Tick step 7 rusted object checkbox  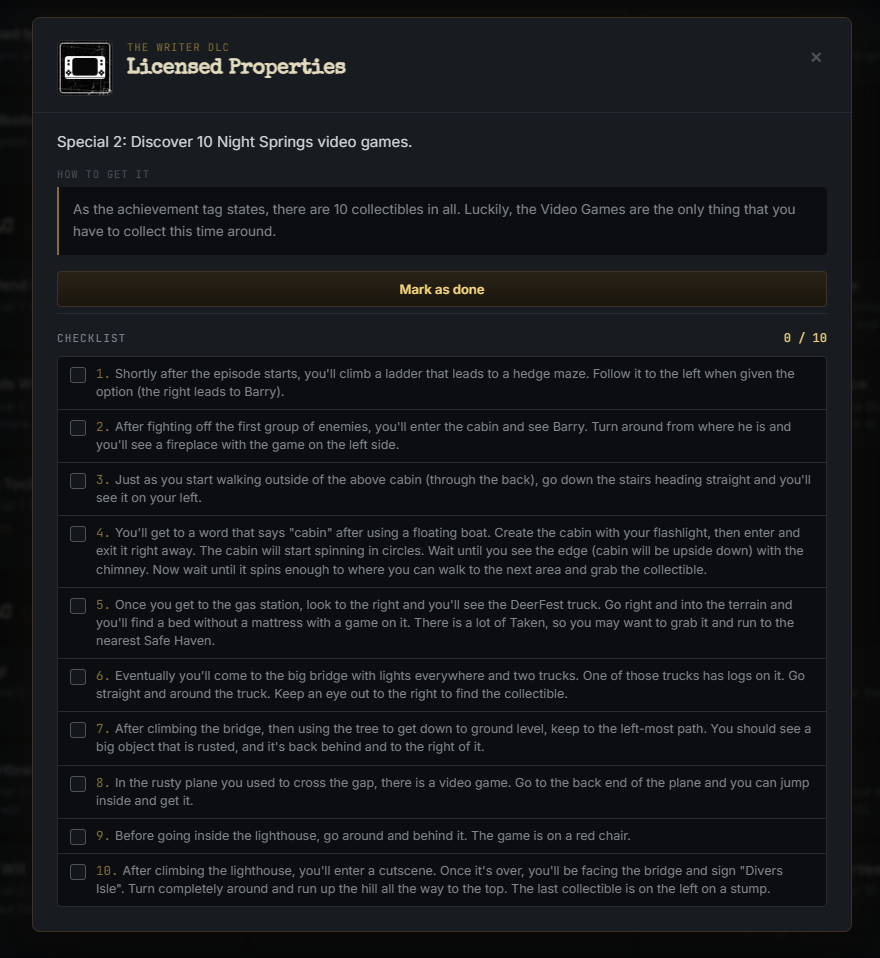[78, 730]
